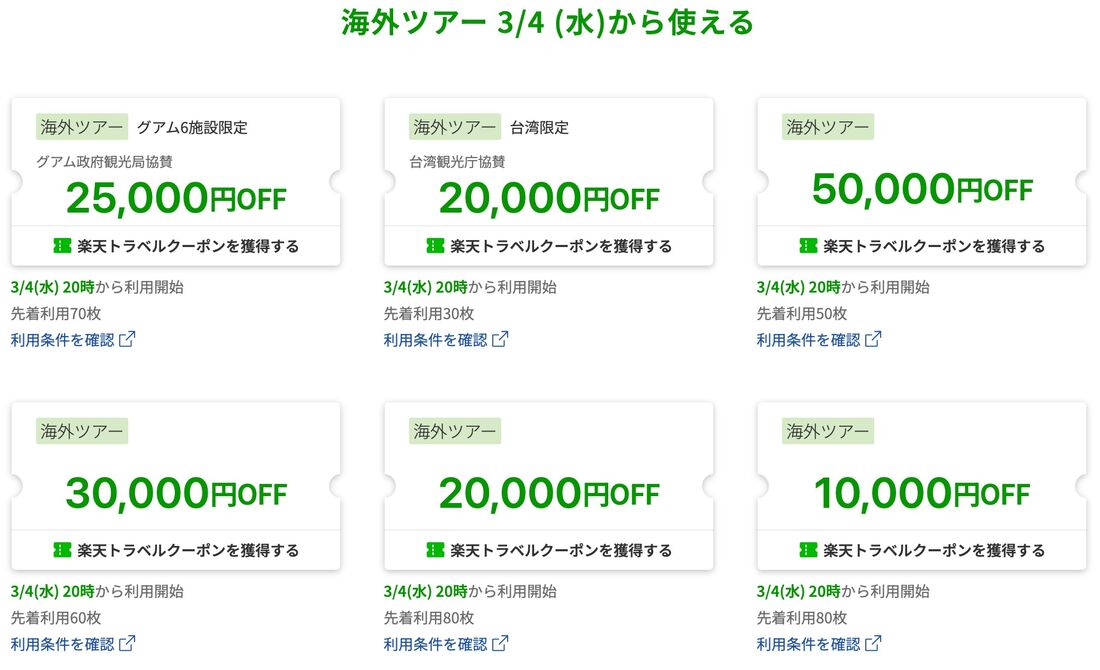
Task: Acquire the 10,000円OFF overseas tour coupon
Action: tap(922, 549)
